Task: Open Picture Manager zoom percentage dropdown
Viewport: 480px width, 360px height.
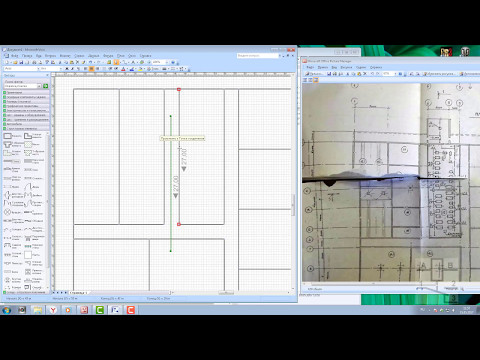Action: coord(395,74)
